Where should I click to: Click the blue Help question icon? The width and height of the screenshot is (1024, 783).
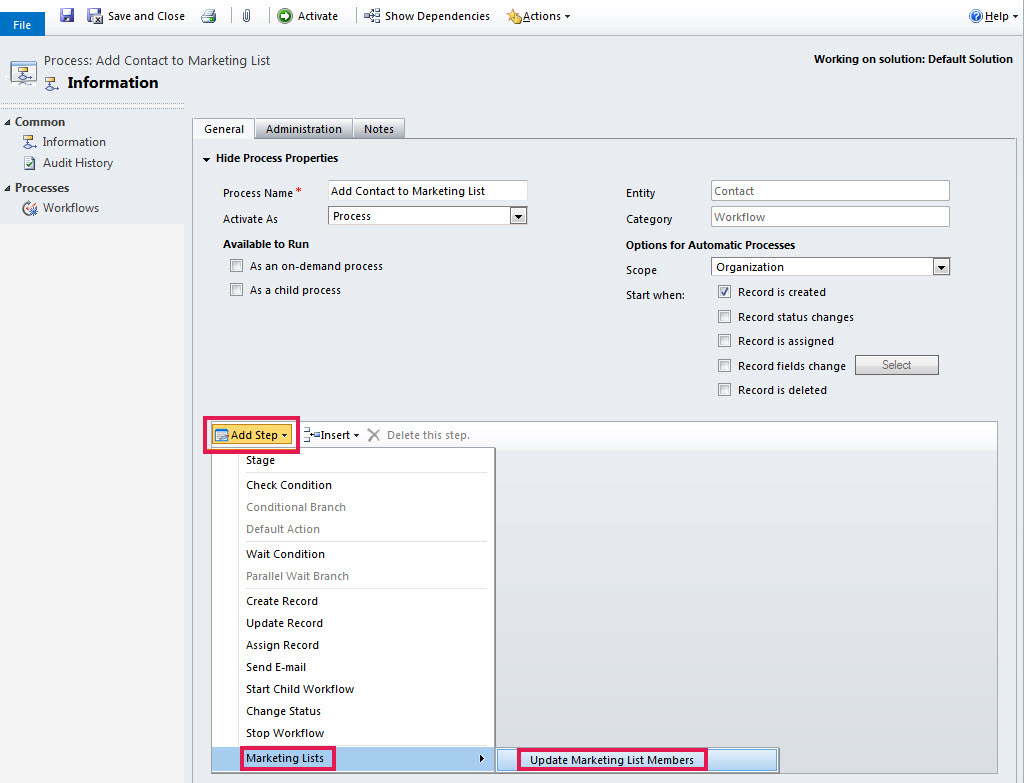tap(976, 16)
